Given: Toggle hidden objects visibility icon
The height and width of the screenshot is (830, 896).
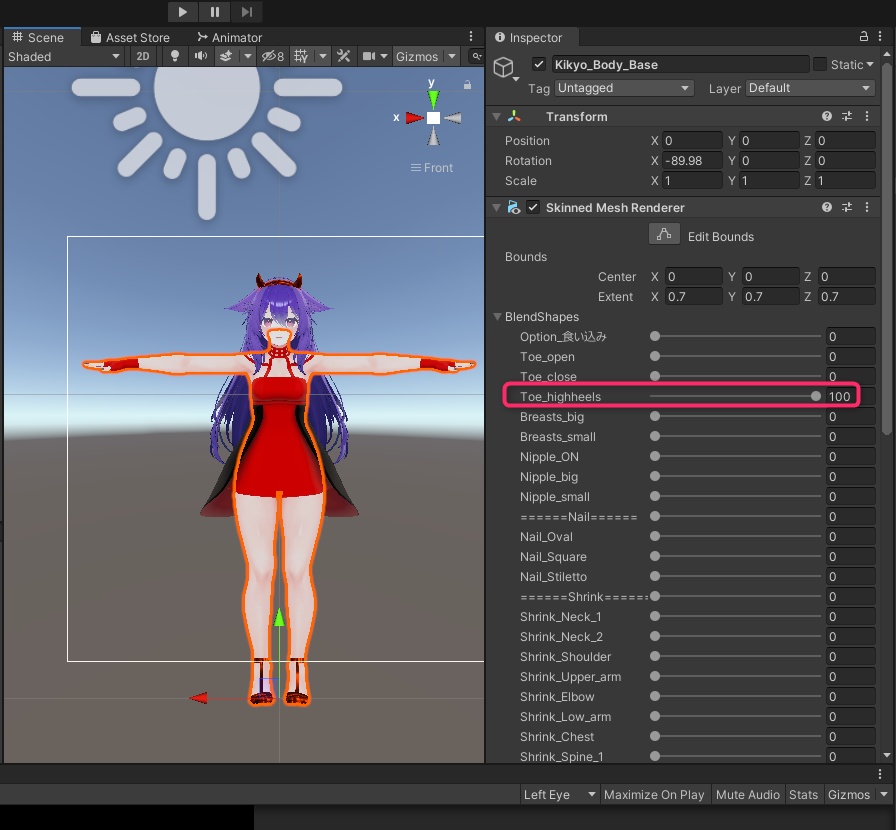Looking at the screenshot, I should [273, 56].
